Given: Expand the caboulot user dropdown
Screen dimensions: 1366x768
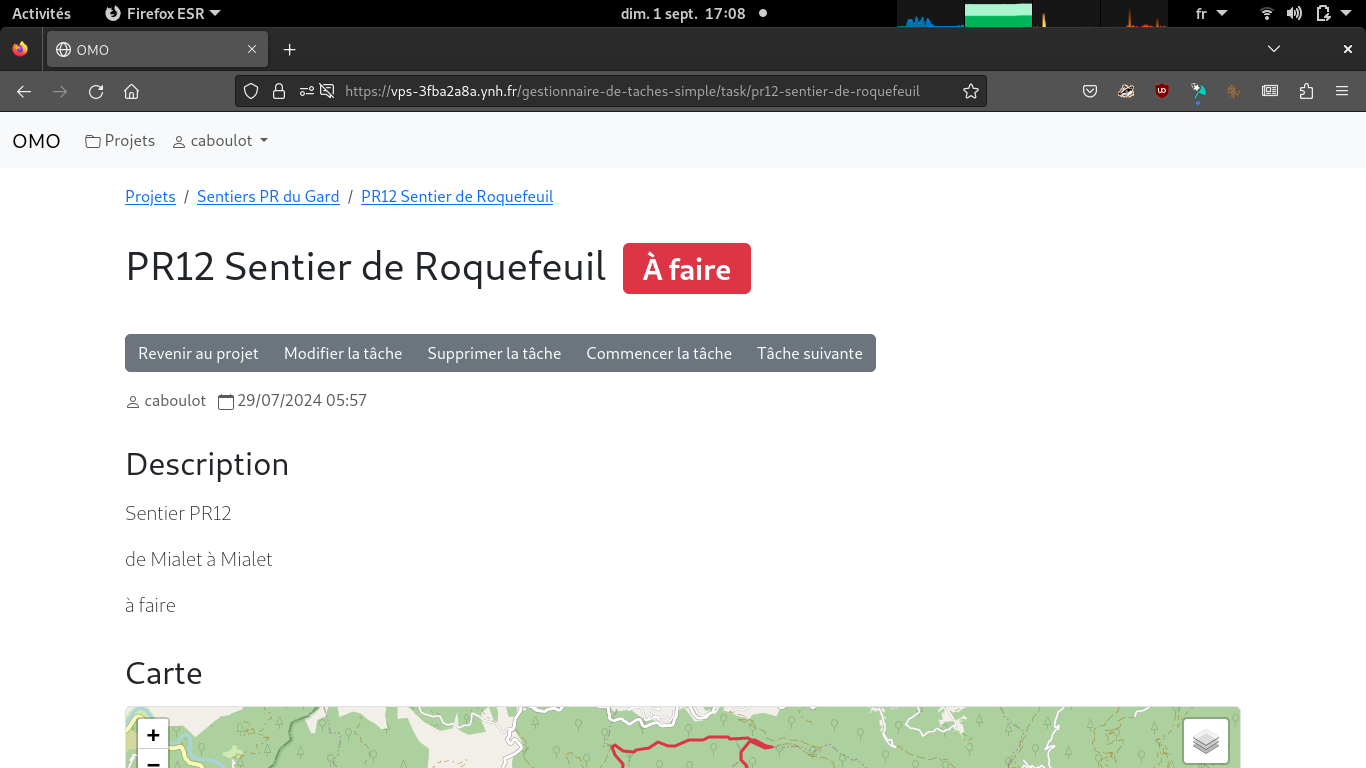Looking at the screenshot, I should pos(221,141).
